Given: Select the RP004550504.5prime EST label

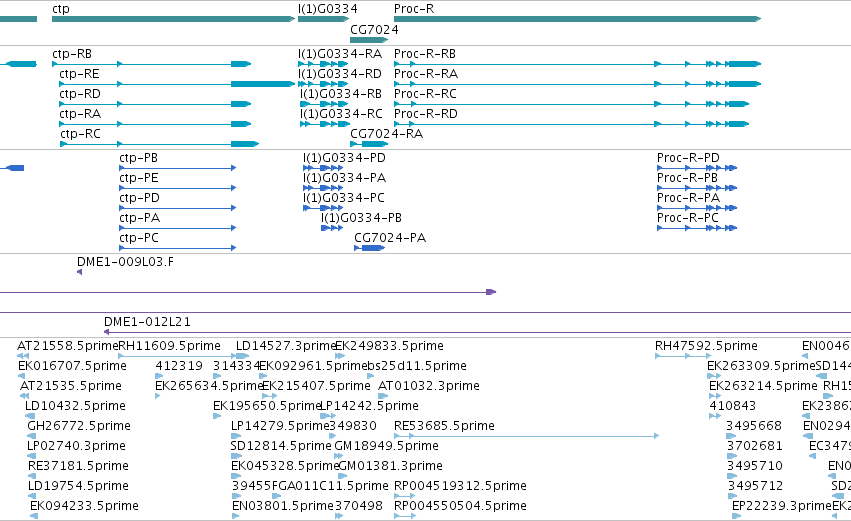Looking at the screenshot, I should pyautogui.click(x=460, y=506).
